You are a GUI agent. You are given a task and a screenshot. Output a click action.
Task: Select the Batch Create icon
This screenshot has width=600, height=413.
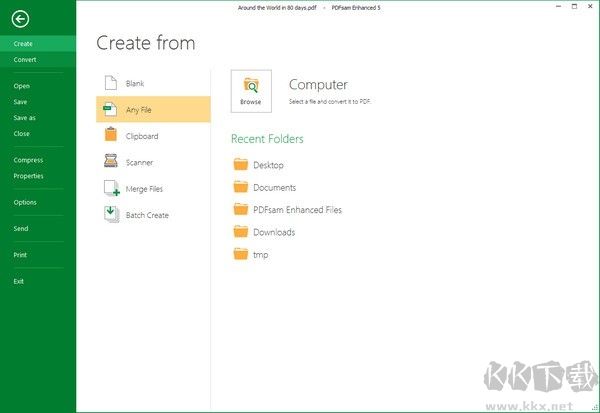111,214
